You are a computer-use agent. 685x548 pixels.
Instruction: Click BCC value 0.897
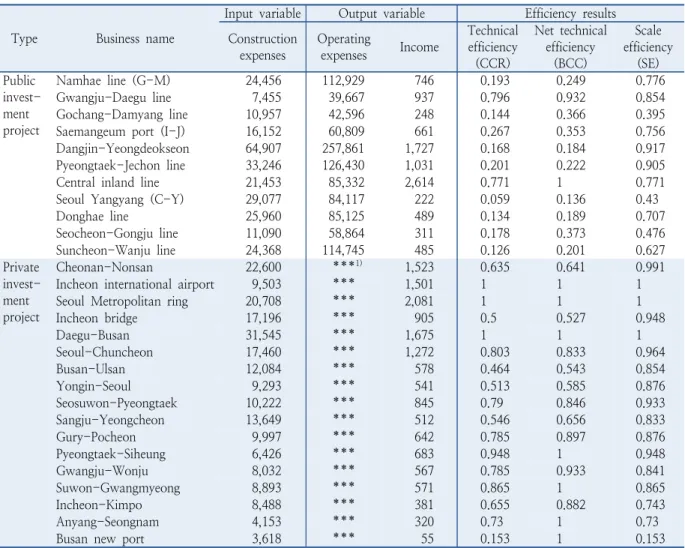coord(571,437)
